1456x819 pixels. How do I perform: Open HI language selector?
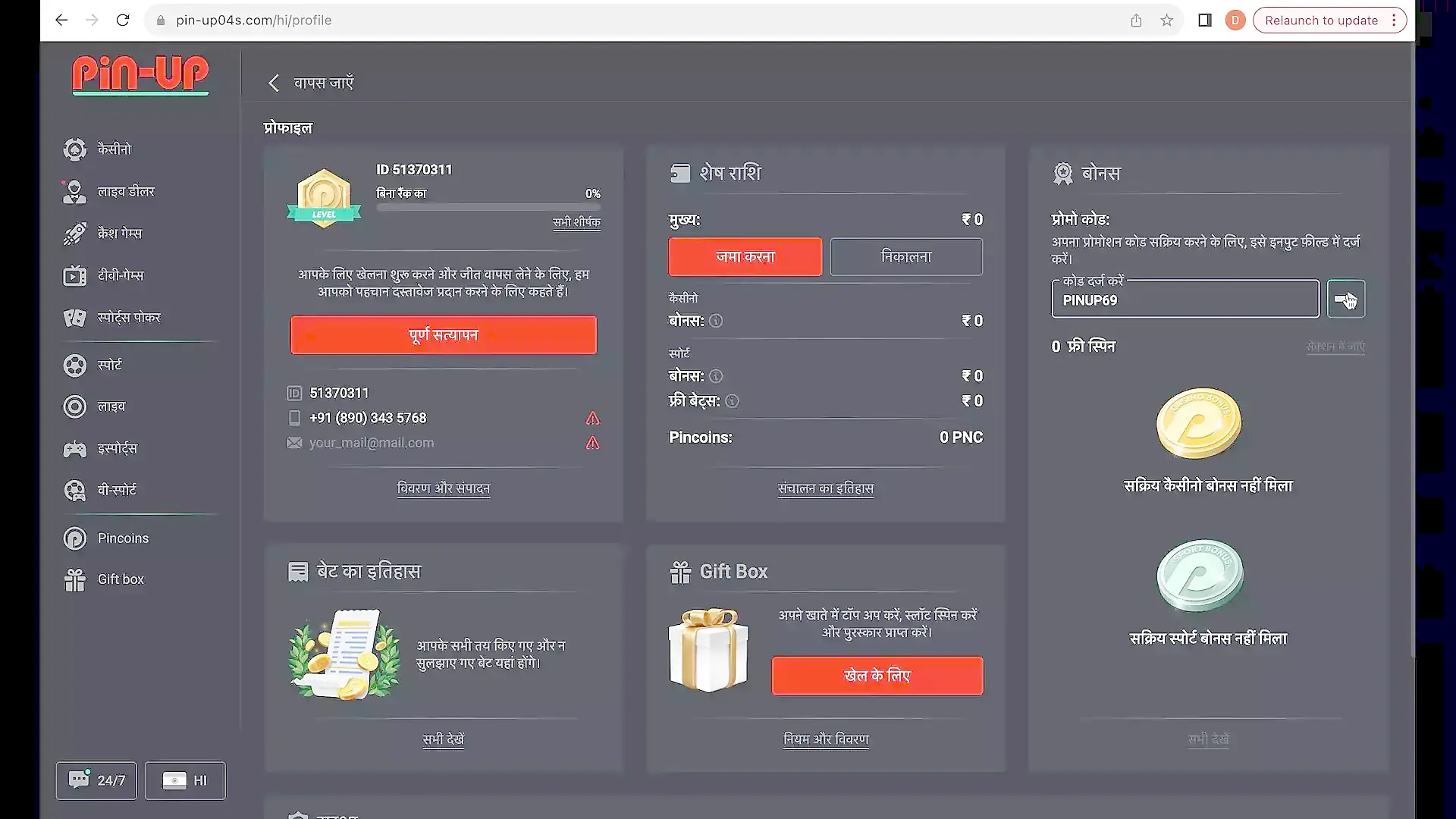pos(185,780)
